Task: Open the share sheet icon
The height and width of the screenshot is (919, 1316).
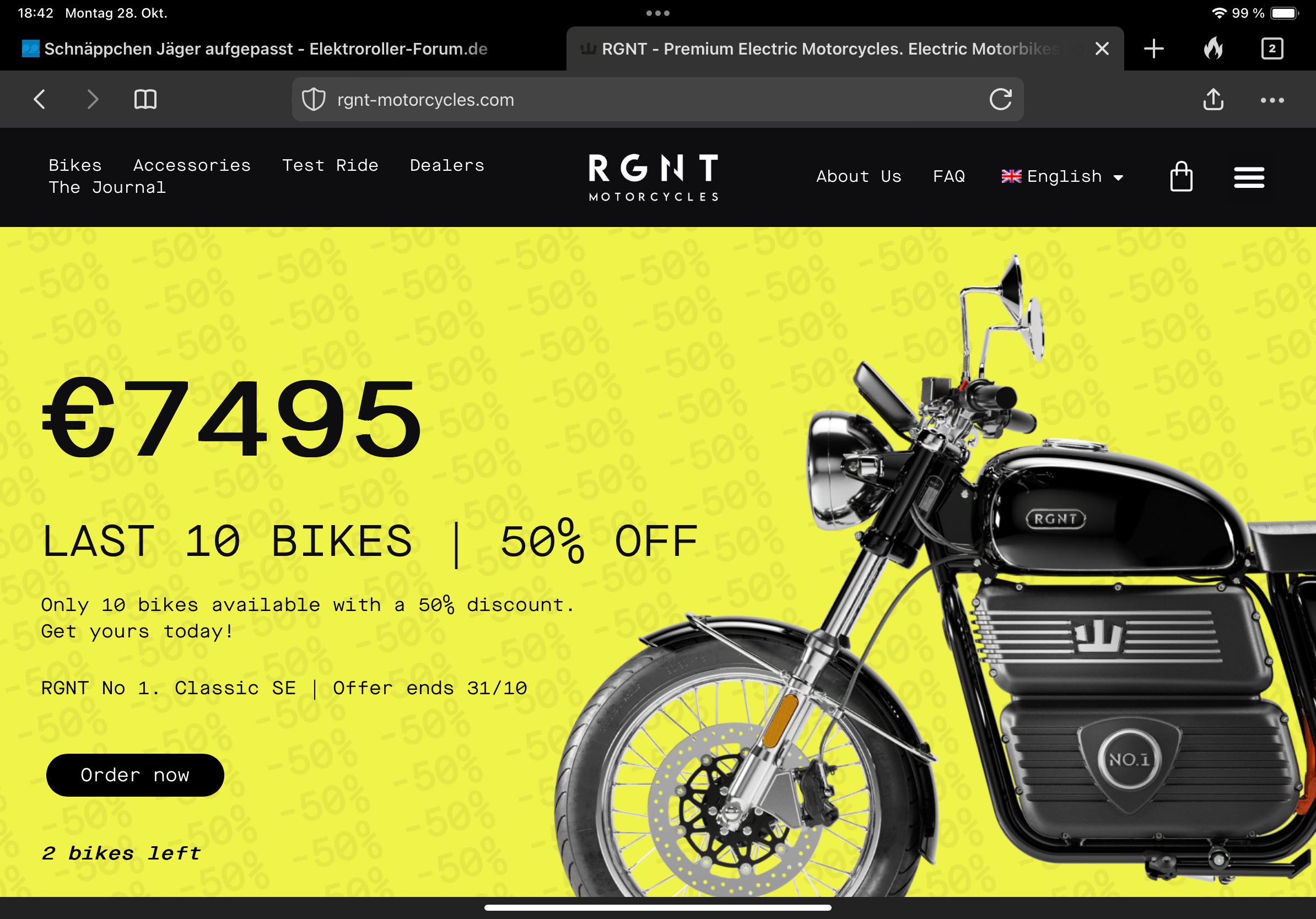Action: tap(1213, 99)
